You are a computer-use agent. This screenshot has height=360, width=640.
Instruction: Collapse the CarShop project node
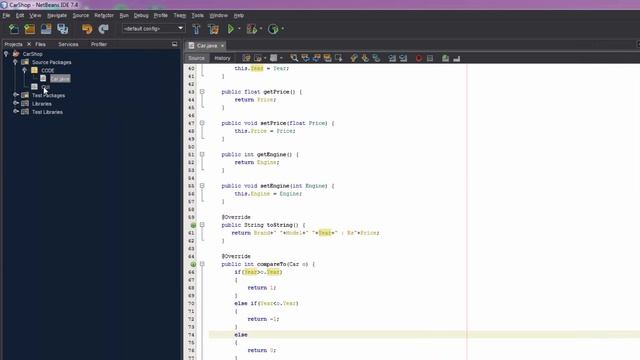pos(6,53)
